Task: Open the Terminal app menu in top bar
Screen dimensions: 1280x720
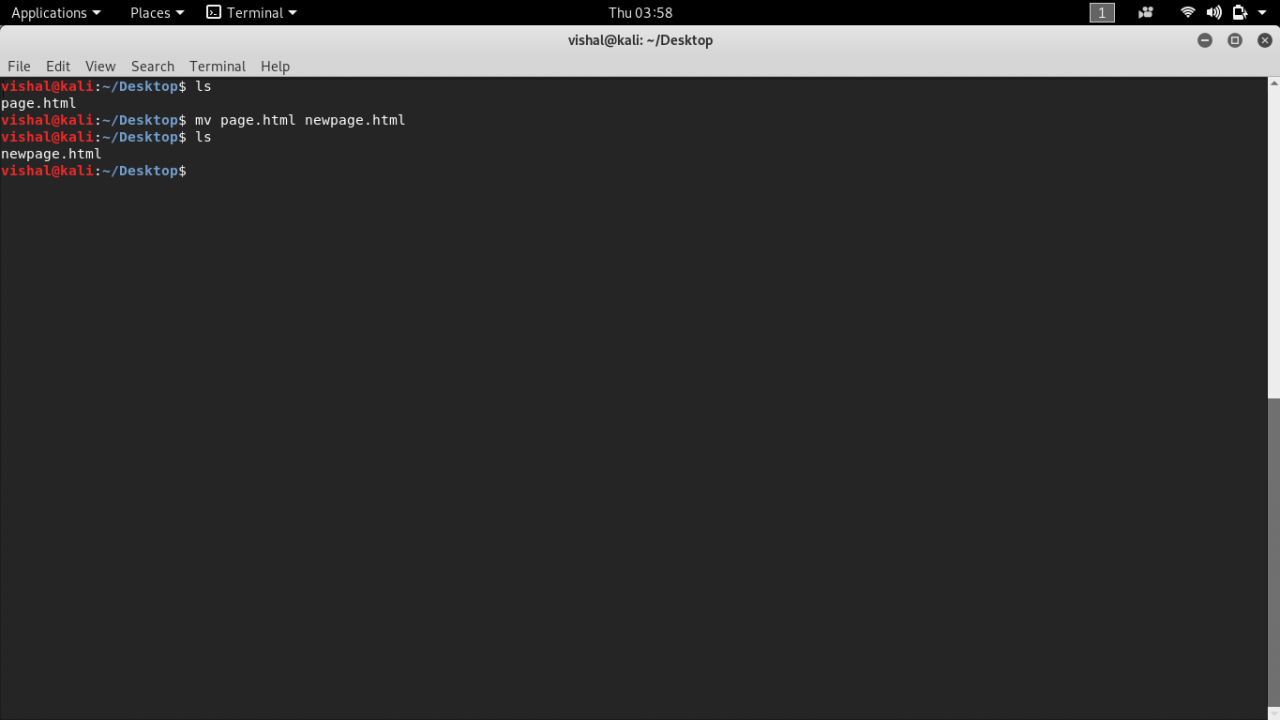Action: pos(251,13)
